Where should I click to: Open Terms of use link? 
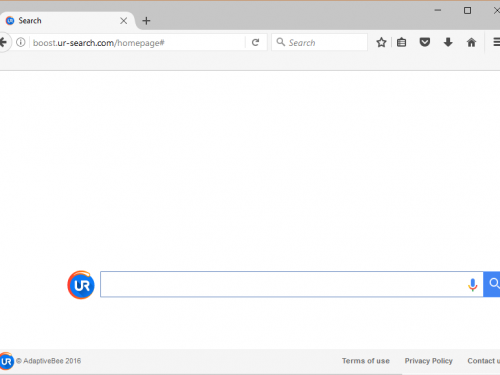pos(366,361)
